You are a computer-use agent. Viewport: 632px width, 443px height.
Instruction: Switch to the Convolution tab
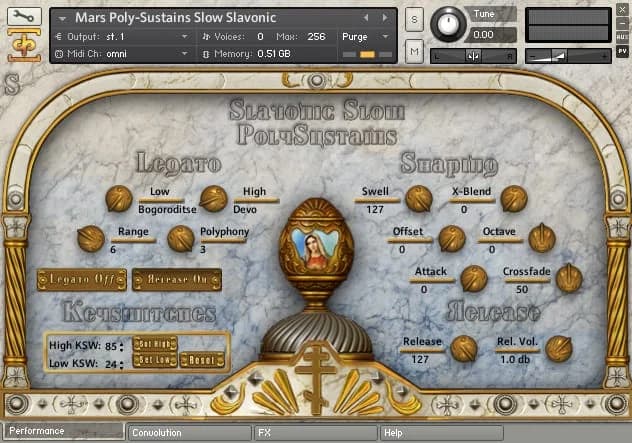coord(189,433)
